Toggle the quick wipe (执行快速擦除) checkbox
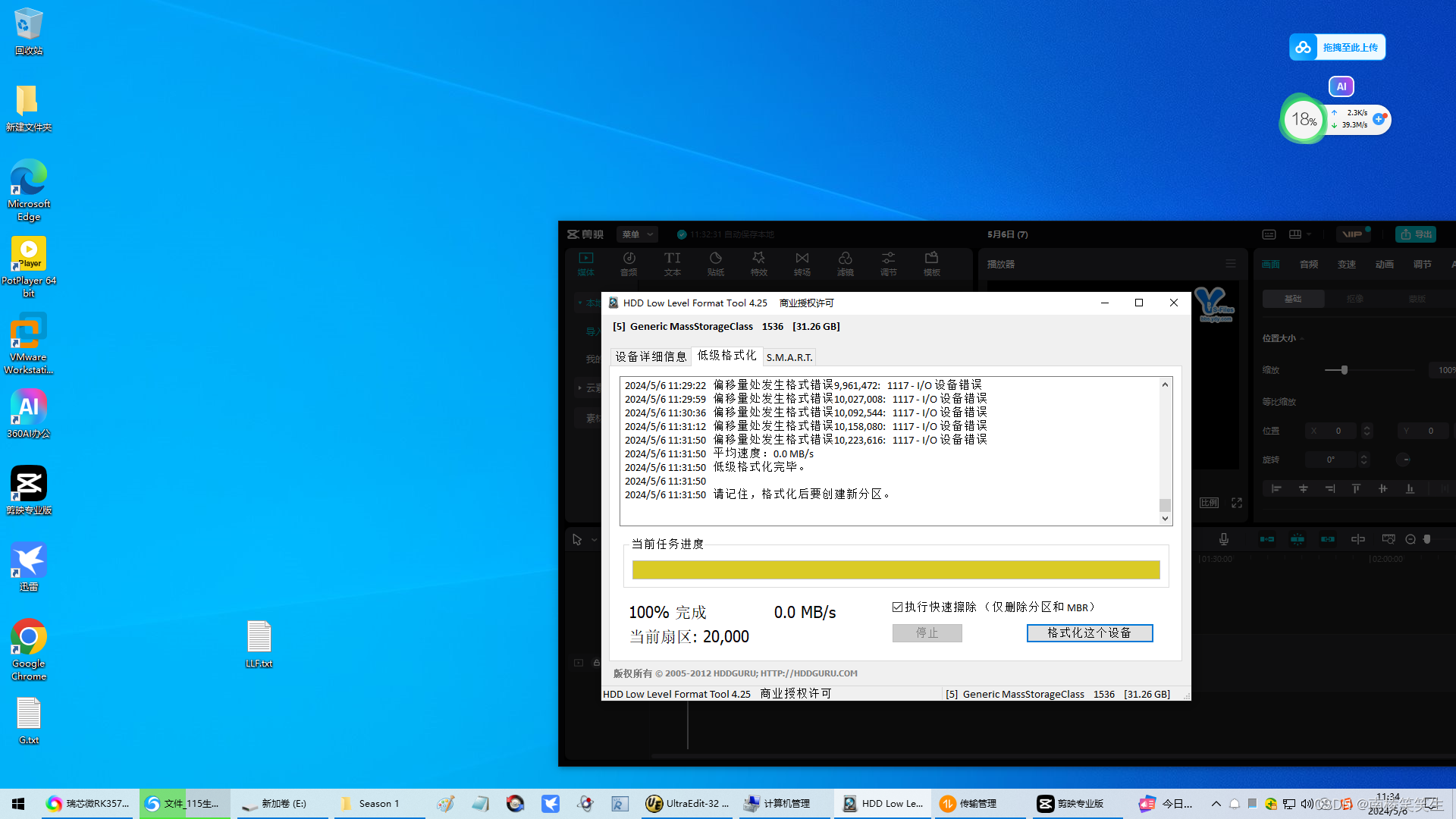The height and width of the screenshot is (819, 1456). point(898,607)
